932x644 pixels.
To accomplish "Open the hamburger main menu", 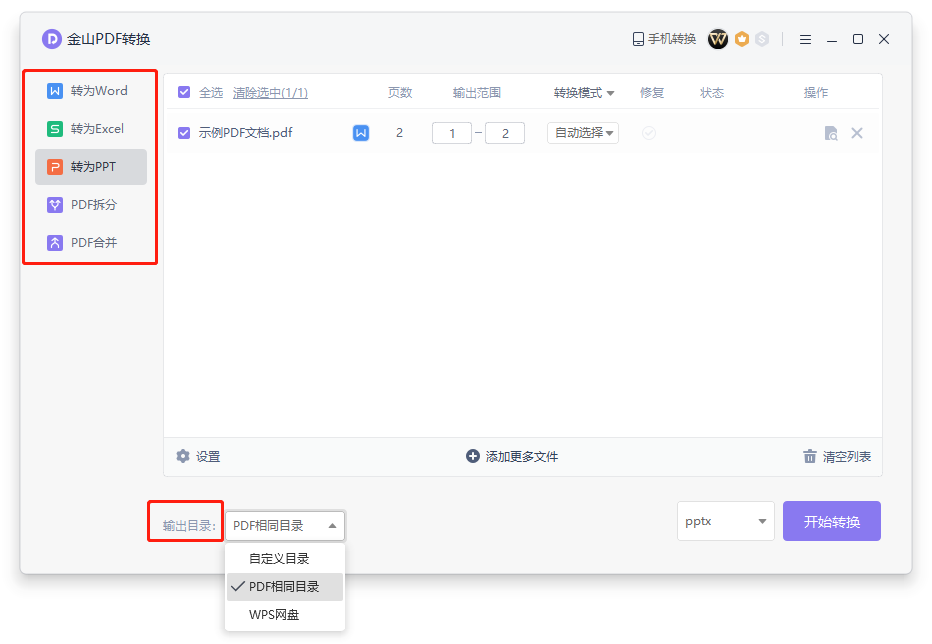I will pos(805,39).
